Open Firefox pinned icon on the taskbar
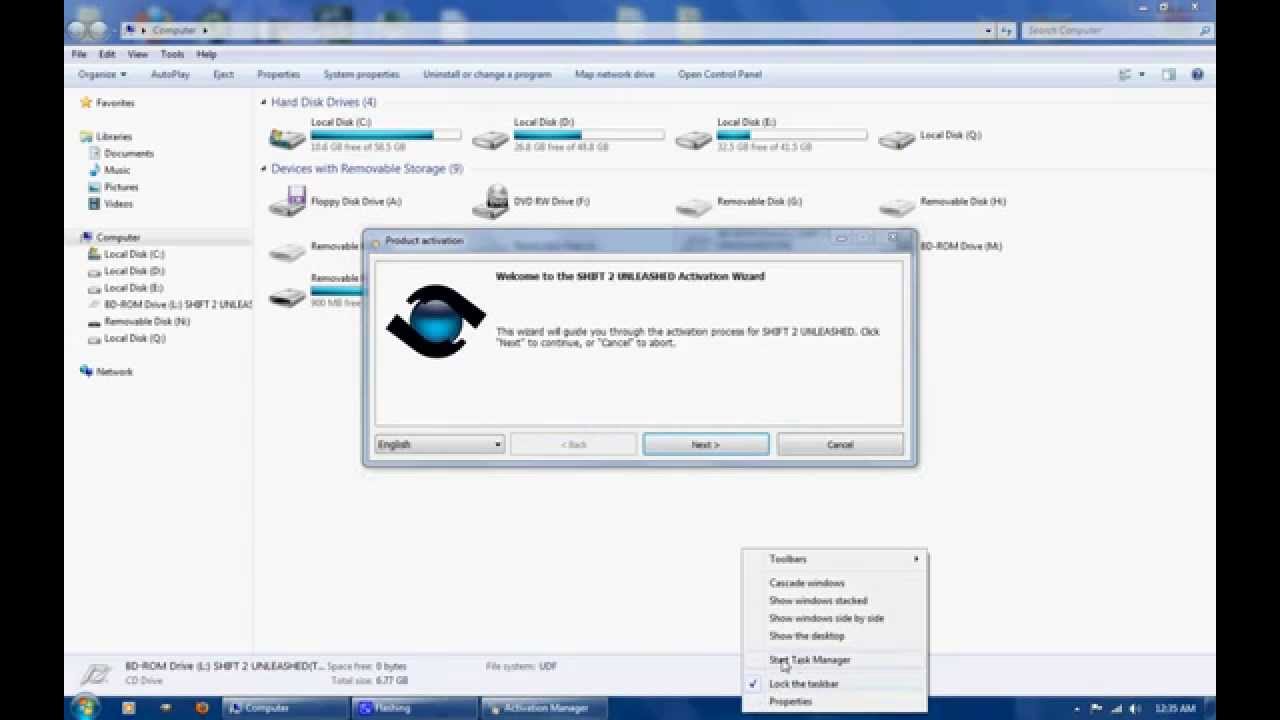This screenshot has height=720, width=1280. click(x=202, y=707)
